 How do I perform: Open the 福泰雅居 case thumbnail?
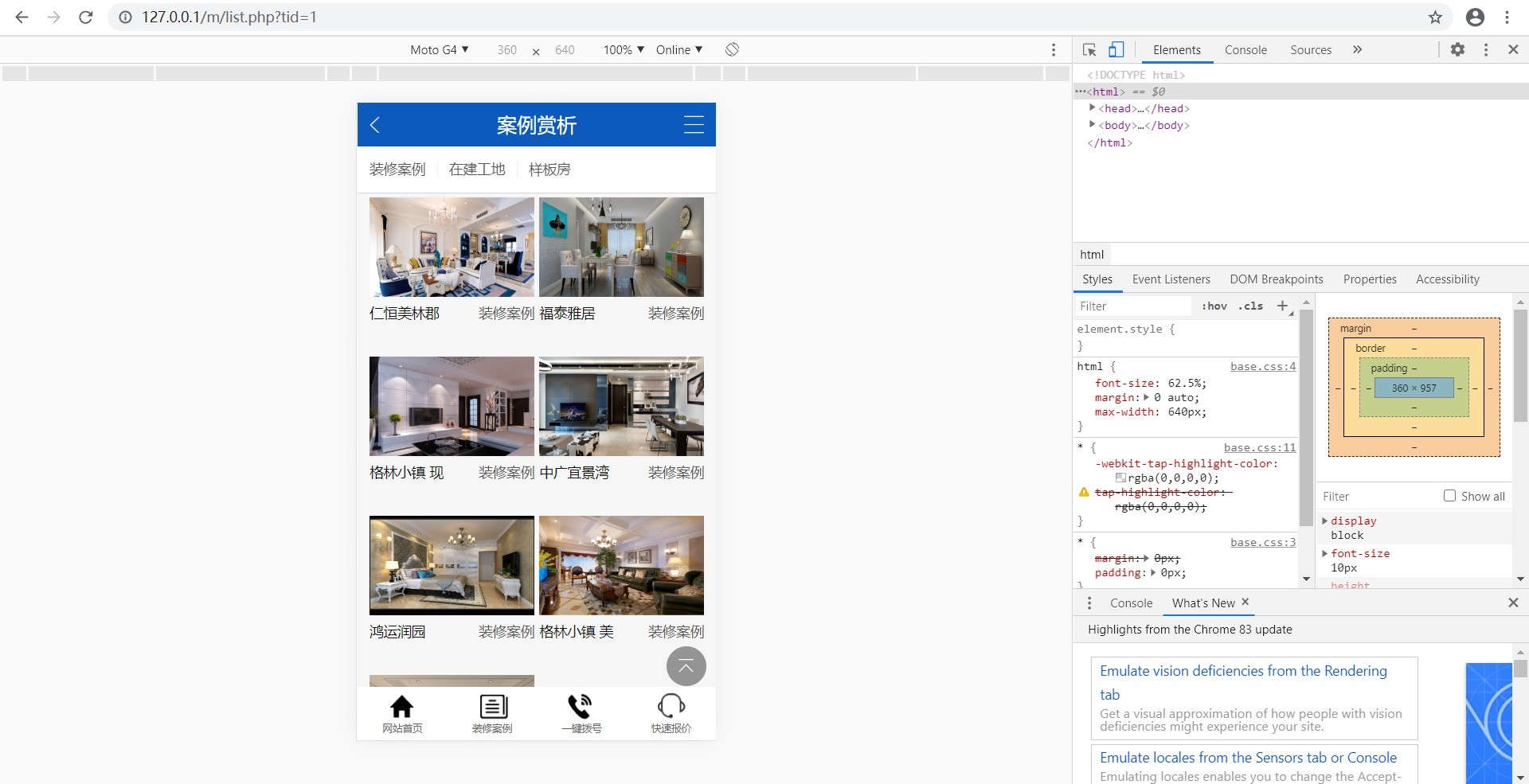click(621, 247)
